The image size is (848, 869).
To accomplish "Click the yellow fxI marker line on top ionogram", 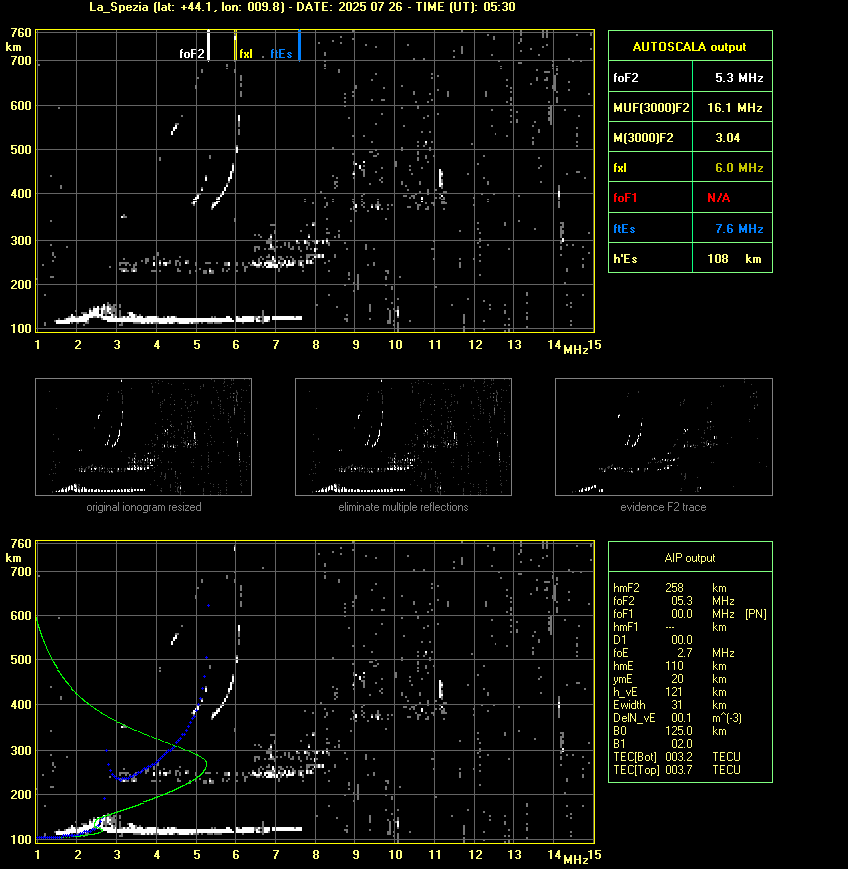I will coord(236,45).
